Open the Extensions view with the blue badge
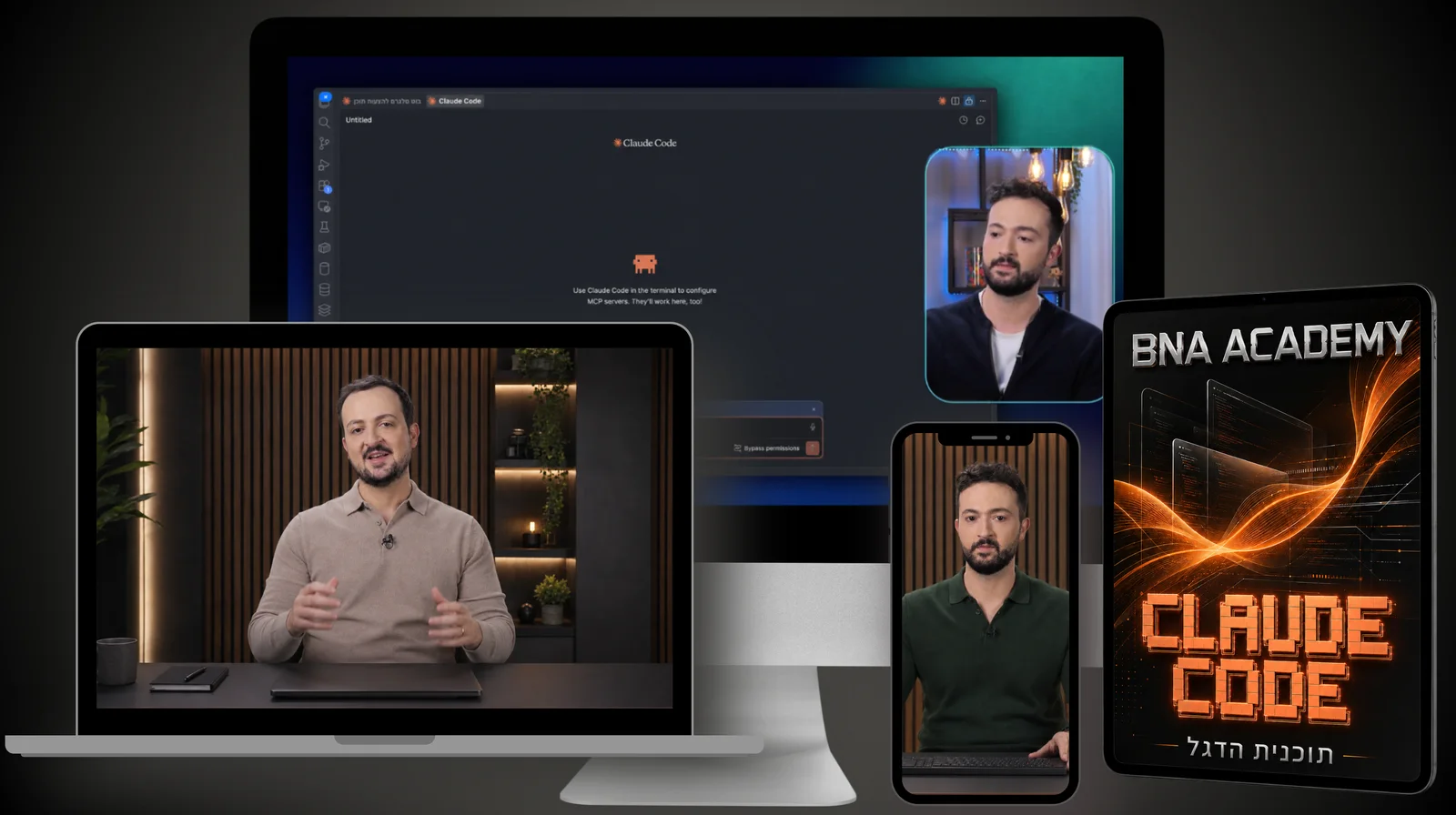Viewport: 1456px width, 815px height. pos(325,186)
